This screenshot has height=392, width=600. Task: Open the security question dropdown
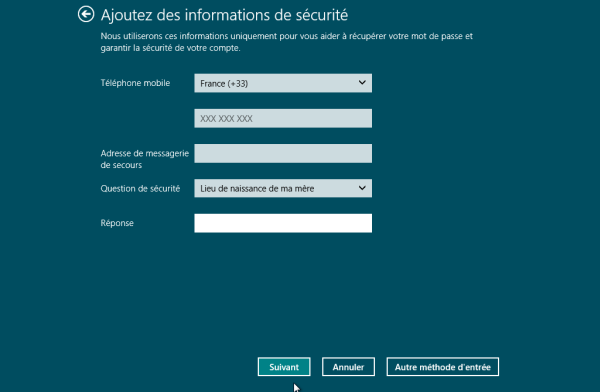(283, 188)
